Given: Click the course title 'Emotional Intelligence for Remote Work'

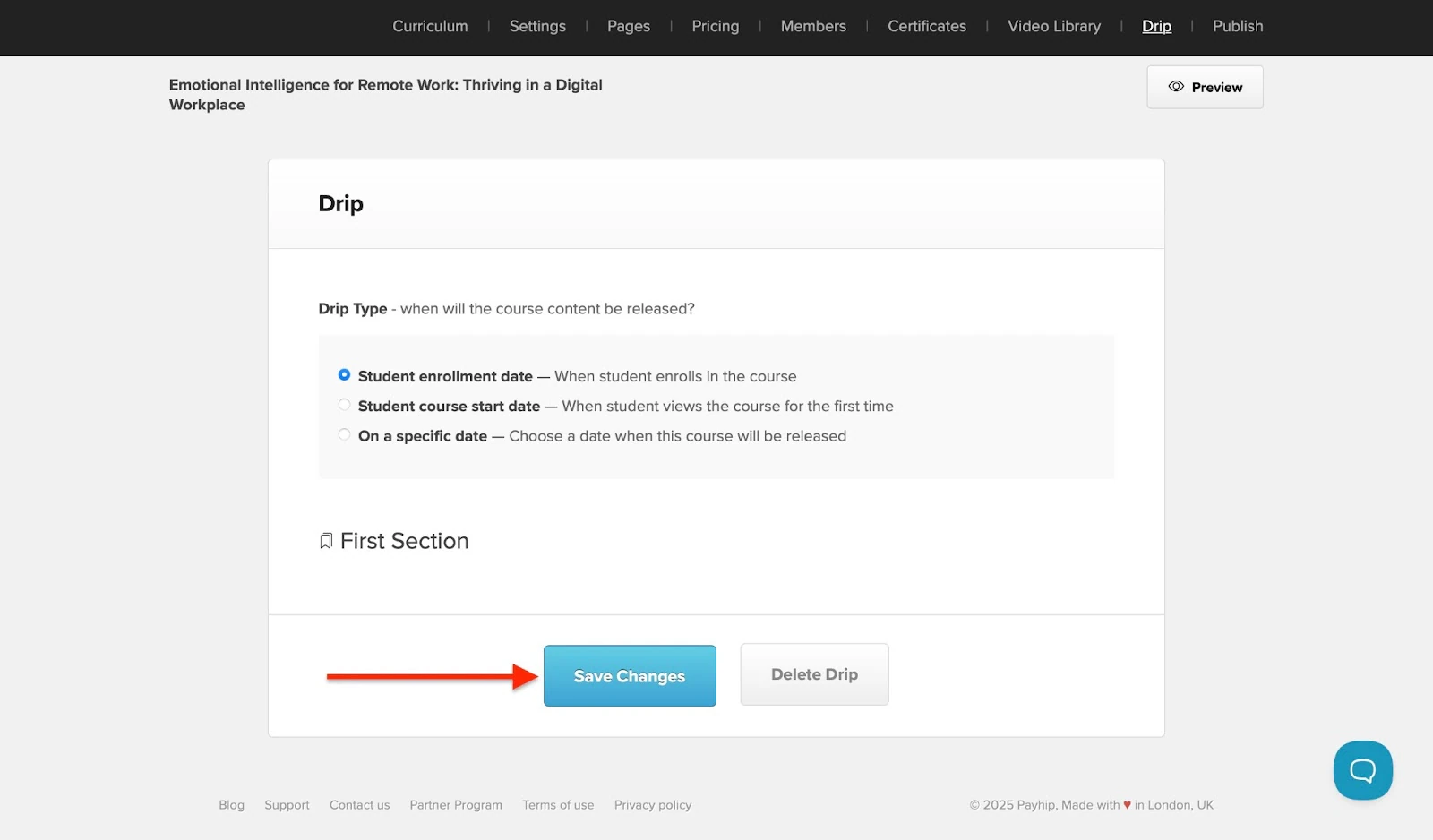Looking at the screenshot, I should point(386,95).
